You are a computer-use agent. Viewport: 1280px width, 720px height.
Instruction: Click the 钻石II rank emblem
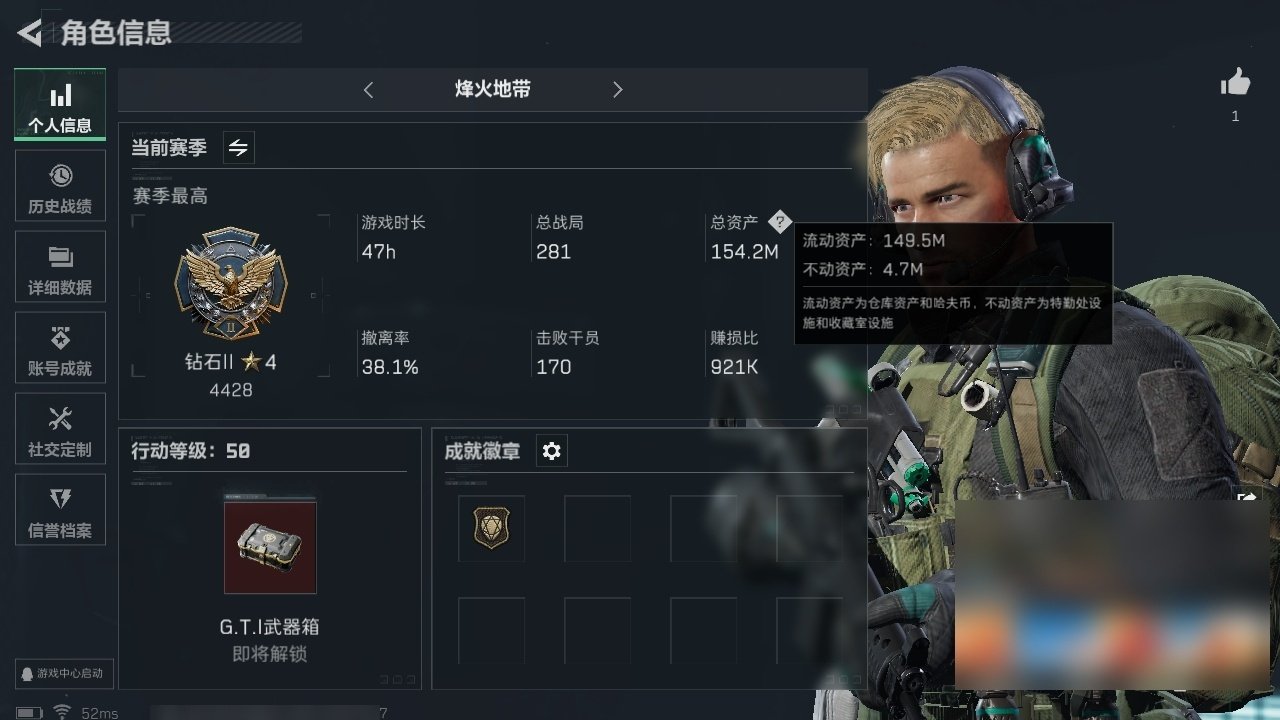tap(231, 283)
